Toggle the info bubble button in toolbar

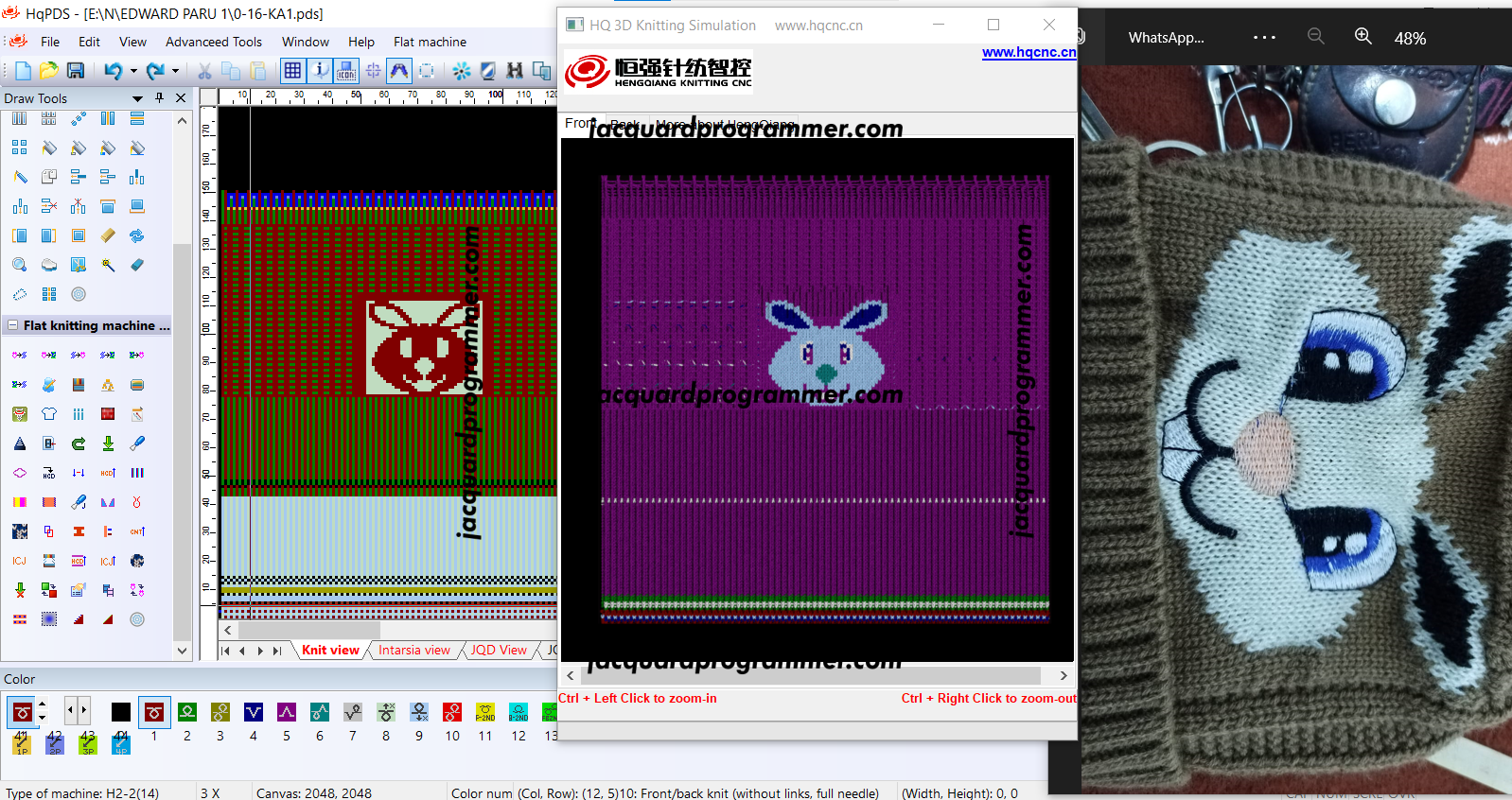pyautogui.click(x=320, y=70)
